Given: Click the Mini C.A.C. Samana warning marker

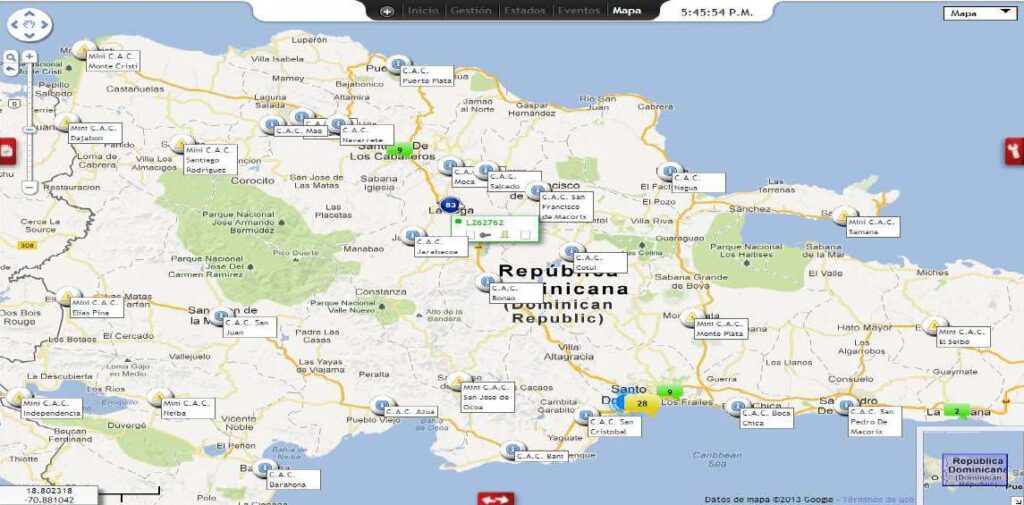Looking at the screenshot, I should coord(844,215).
